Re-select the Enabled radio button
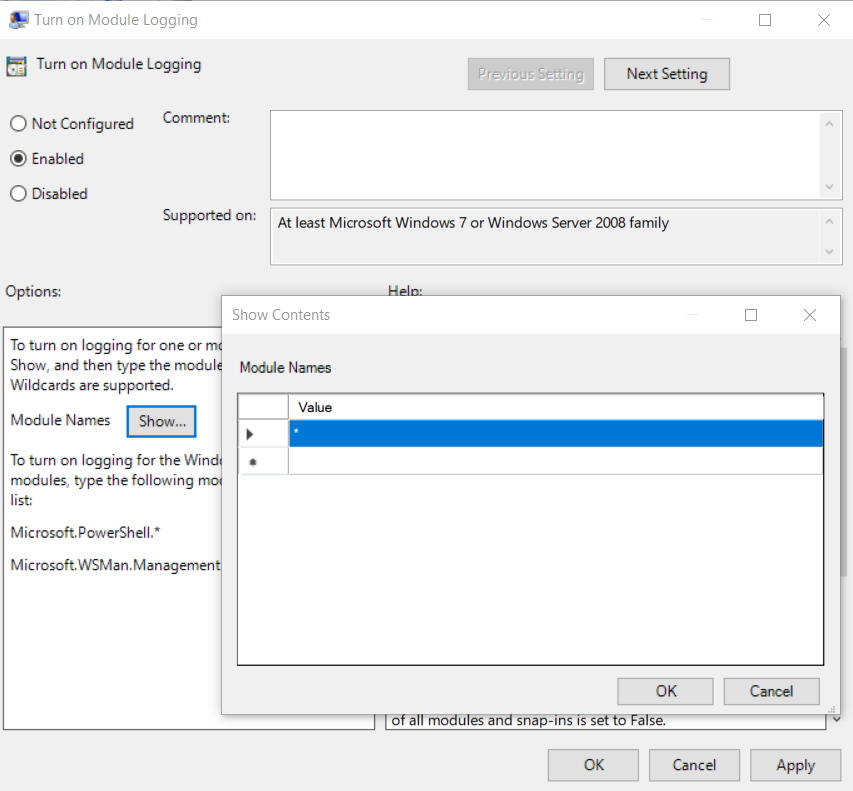853x791 pixels. point(17,159)
